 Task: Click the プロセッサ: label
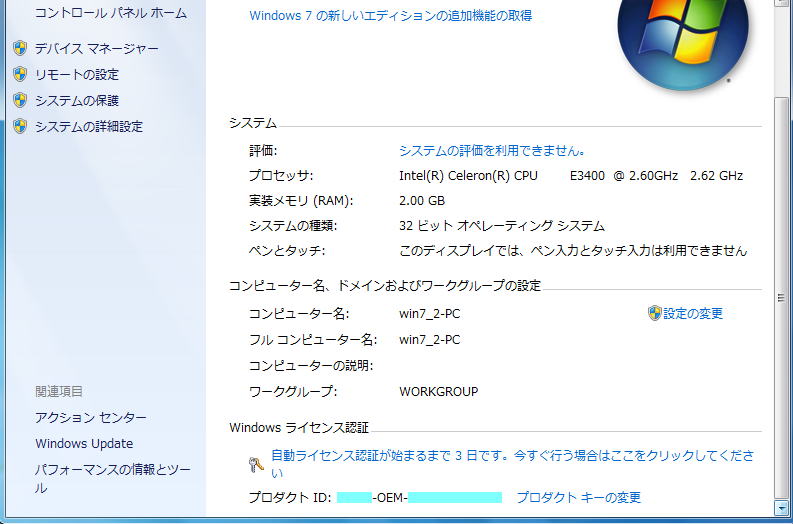(x=281, y=176)
